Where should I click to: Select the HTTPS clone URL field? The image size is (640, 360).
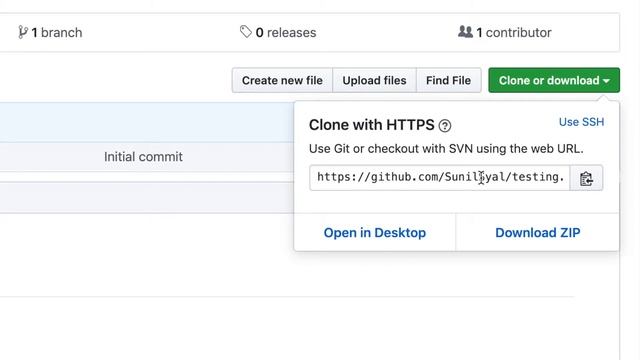(440, 178)
